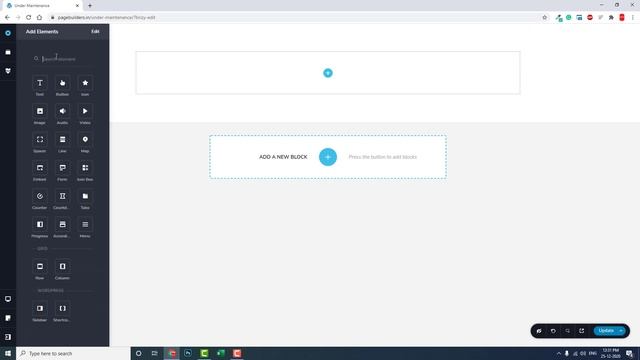Screen dimensions: 640x360
Task: Select the Row grid element
Action: tap(40, 267)
